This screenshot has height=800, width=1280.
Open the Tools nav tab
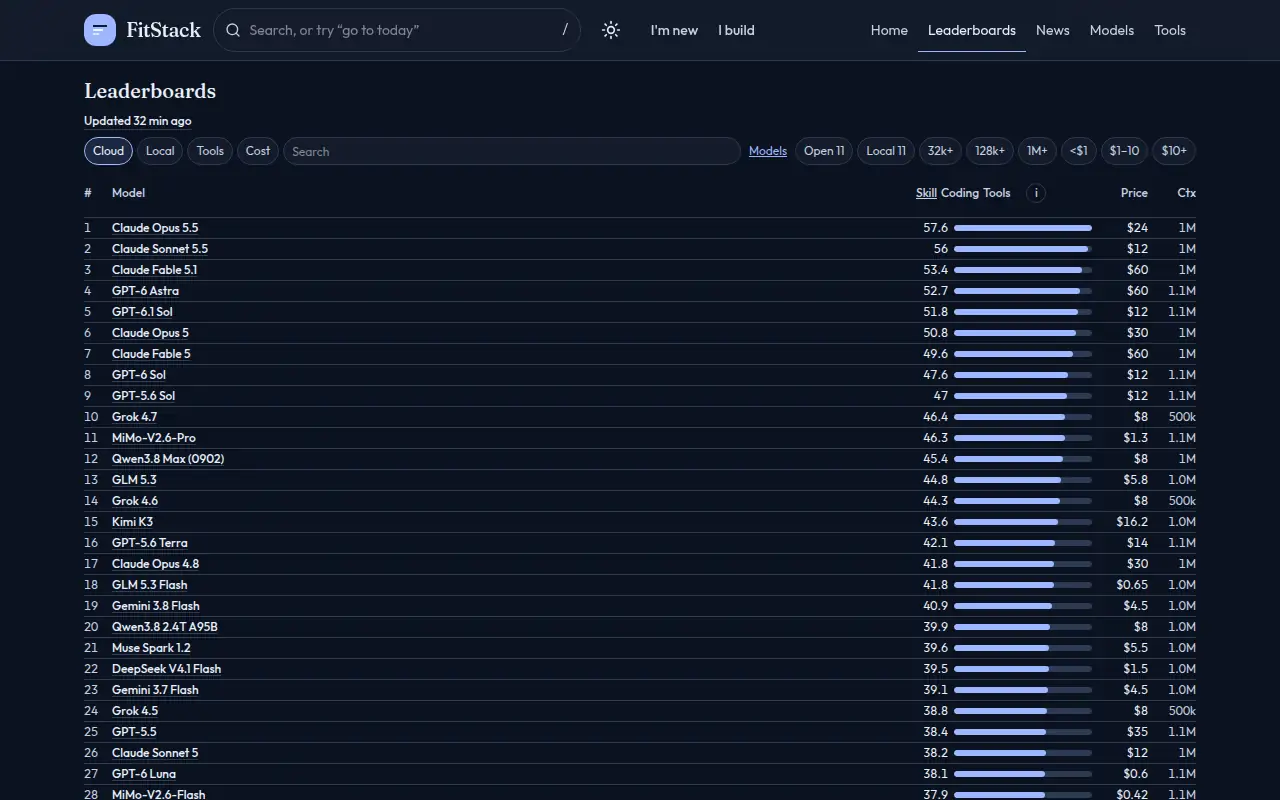point(1170,30)
